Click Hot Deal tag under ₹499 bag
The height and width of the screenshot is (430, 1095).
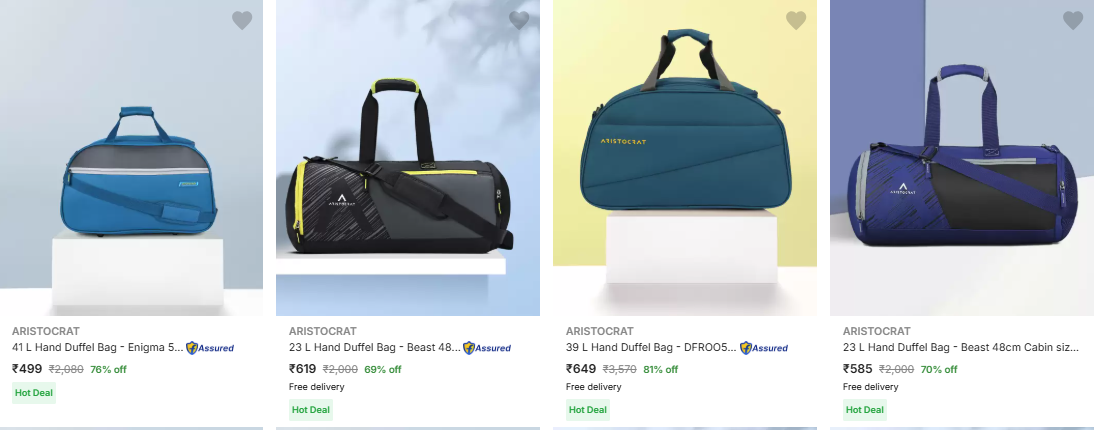click(34, 393)
